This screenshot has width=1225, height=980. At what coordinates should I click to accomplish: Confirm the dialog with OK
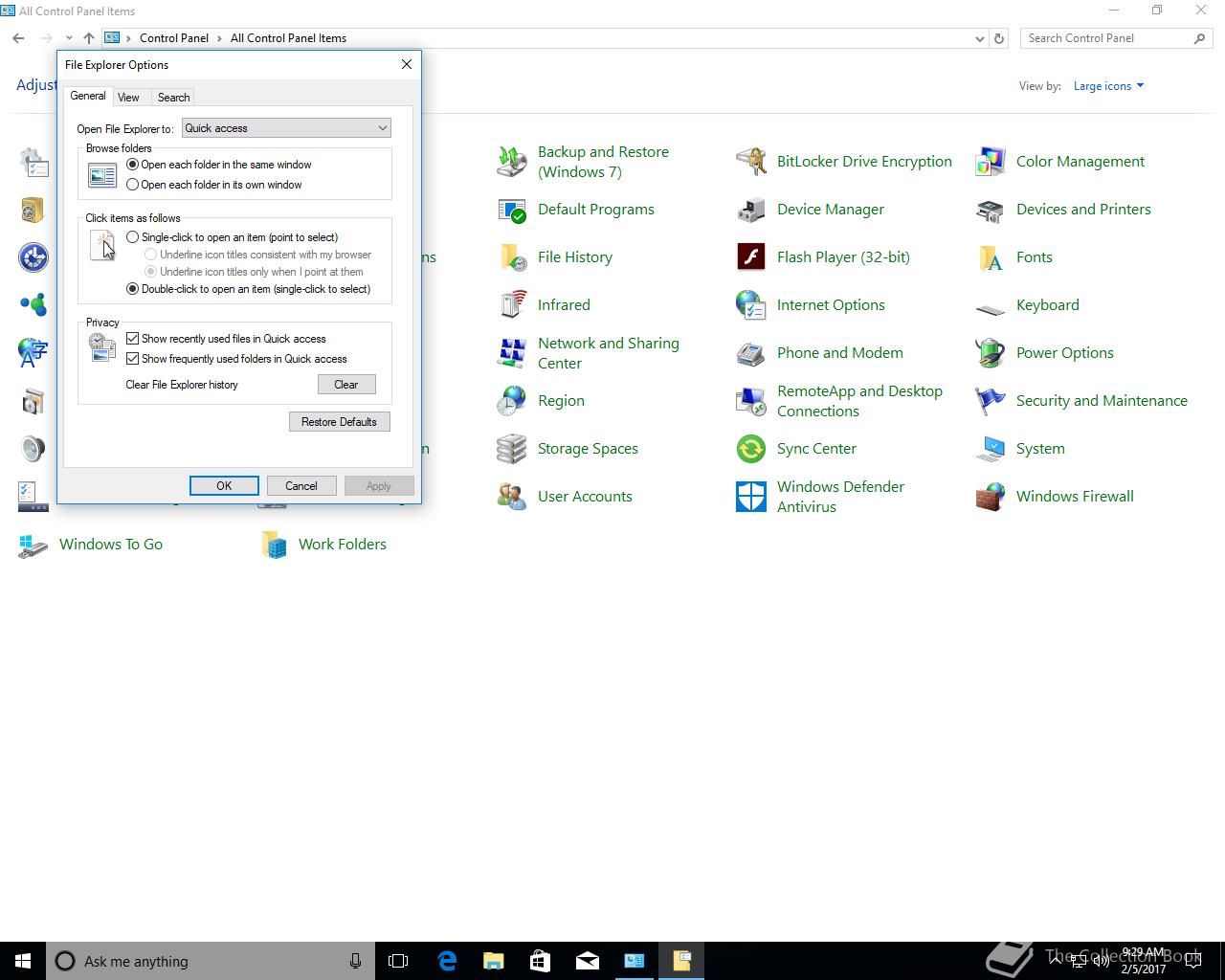(x=224, y=486)
